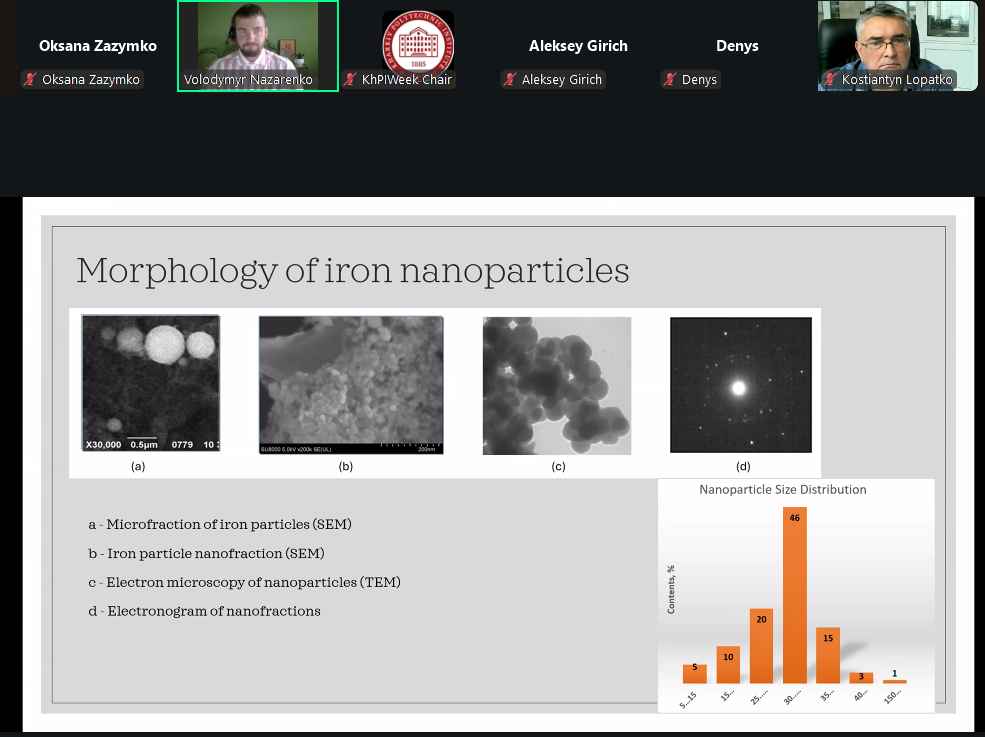Click the 'Contents, %' axis label
This screenshot has width=985, height=737.
pyautogui.click(x=671, y=589)
